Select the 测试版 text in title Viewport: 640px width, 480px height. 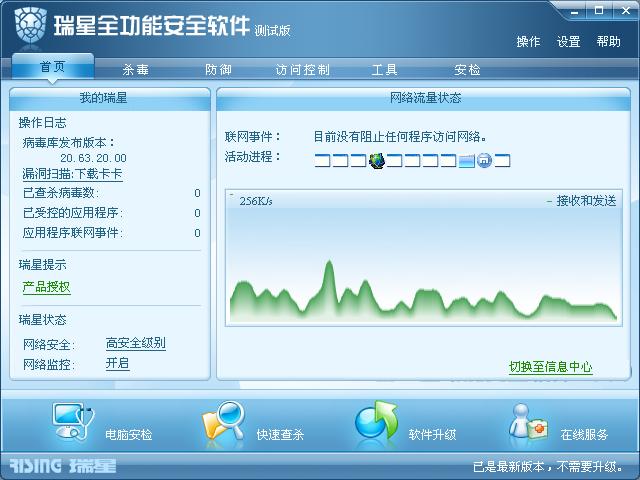[272, 31]
